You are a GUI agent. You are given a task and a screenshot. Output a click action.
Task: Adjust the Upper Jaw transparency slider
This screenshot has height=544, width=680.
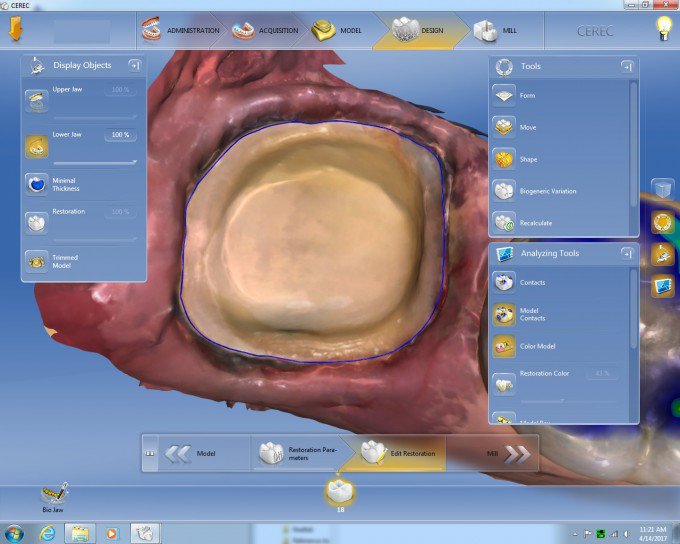pyautogui.click(x=95, y=117)
